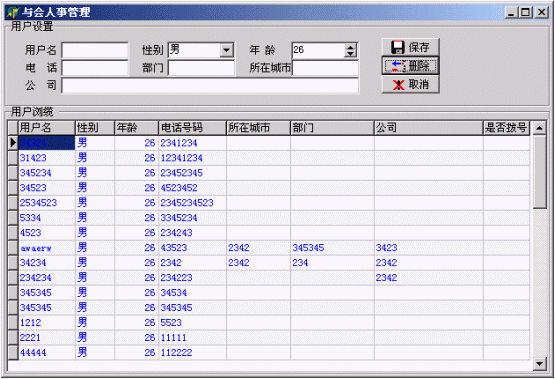Click the row selector for user 44444
Viewport: 555px width, 379px height.
point(13,353)
